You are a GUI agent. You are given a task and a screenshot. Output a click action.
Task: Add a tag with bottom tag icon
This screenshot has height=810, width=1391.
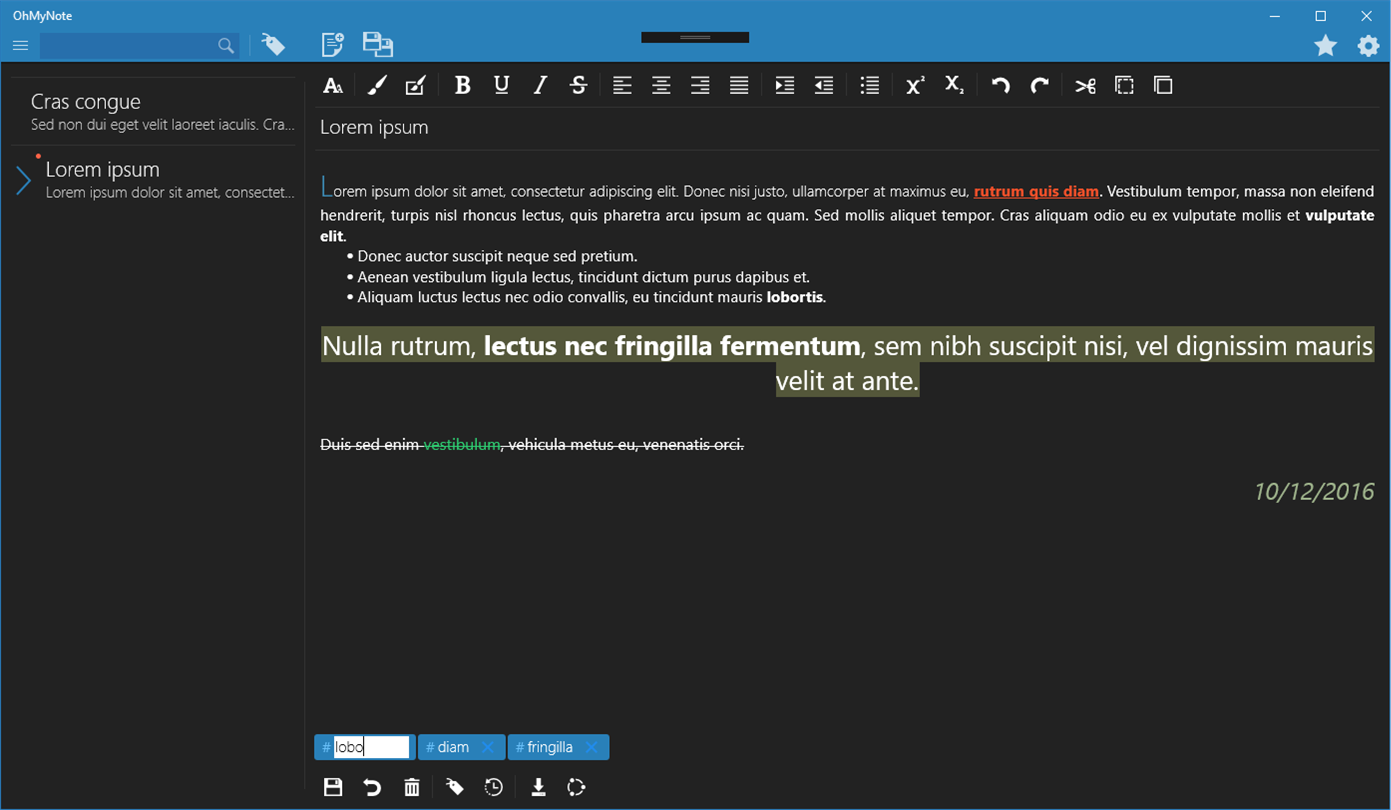click(x=455, y=787)
